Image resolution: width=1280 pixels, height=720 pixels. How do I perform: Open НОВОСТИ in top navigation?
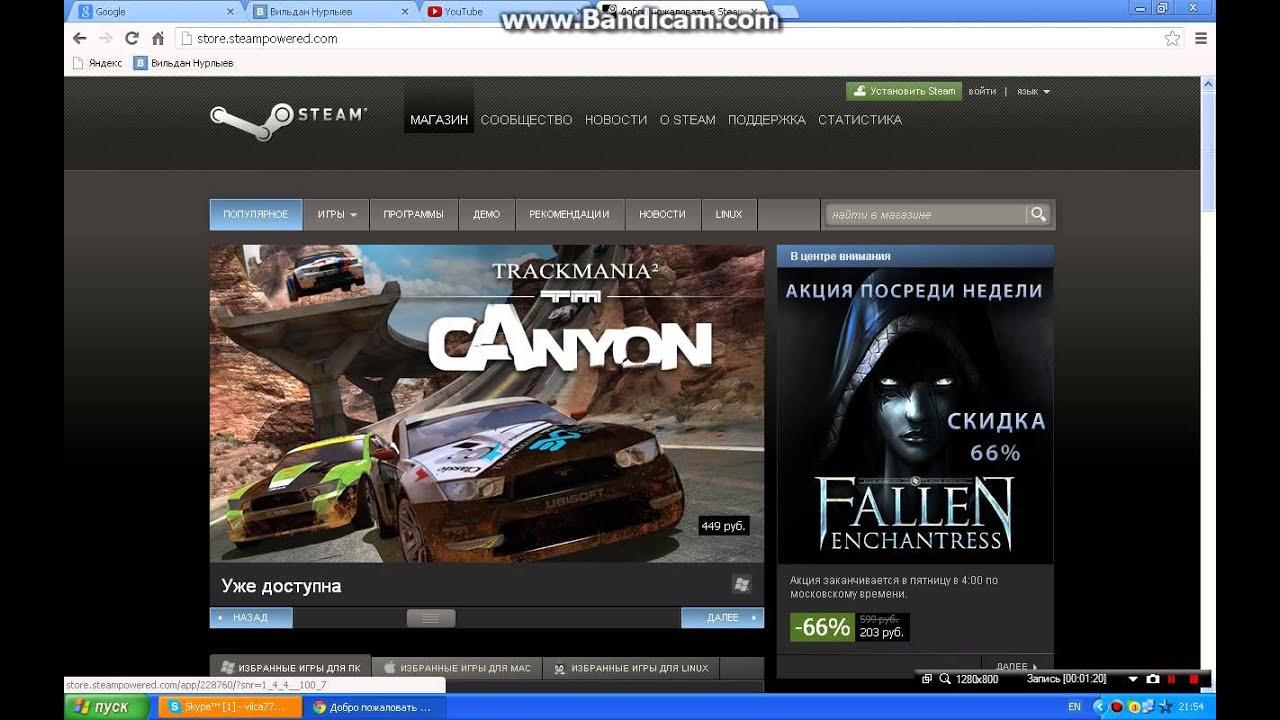pos(616,119)
